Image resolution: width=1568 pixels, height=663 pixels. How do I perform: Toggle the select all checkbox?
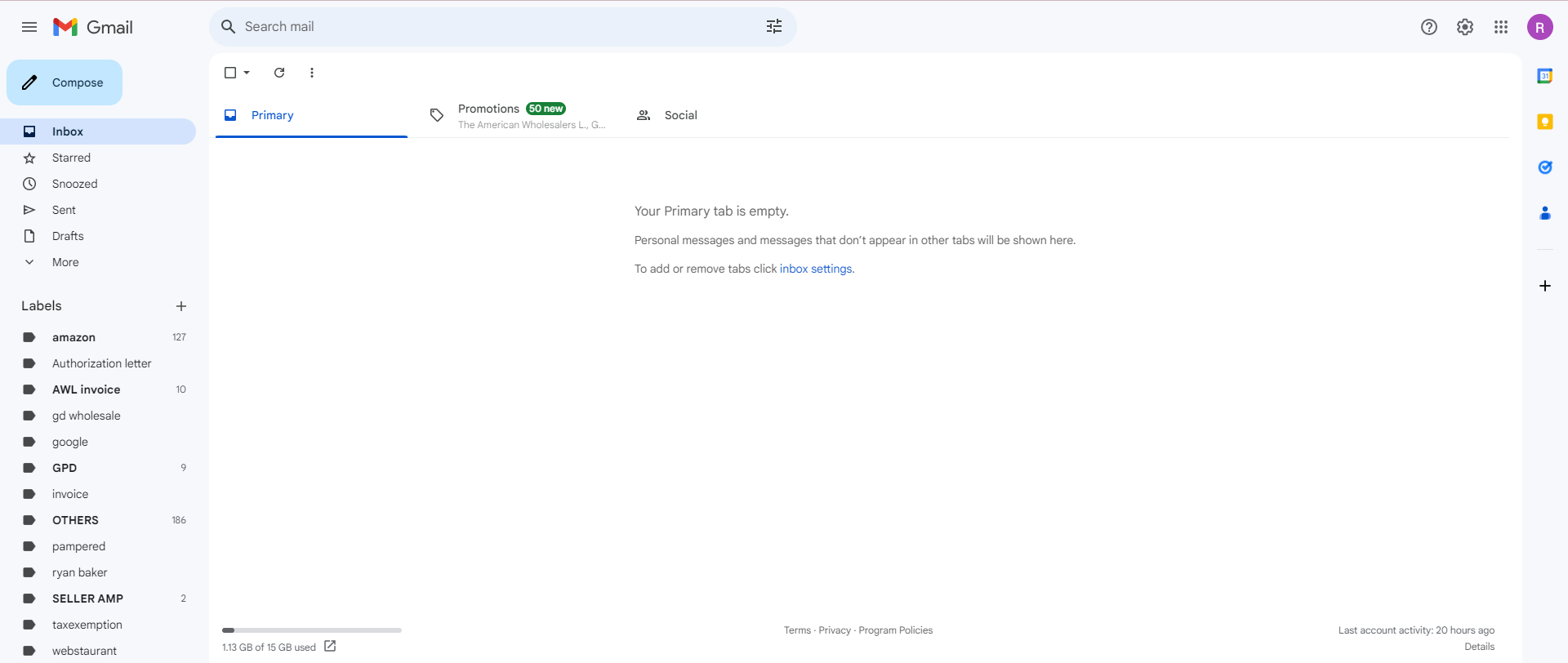click(230, 73)
